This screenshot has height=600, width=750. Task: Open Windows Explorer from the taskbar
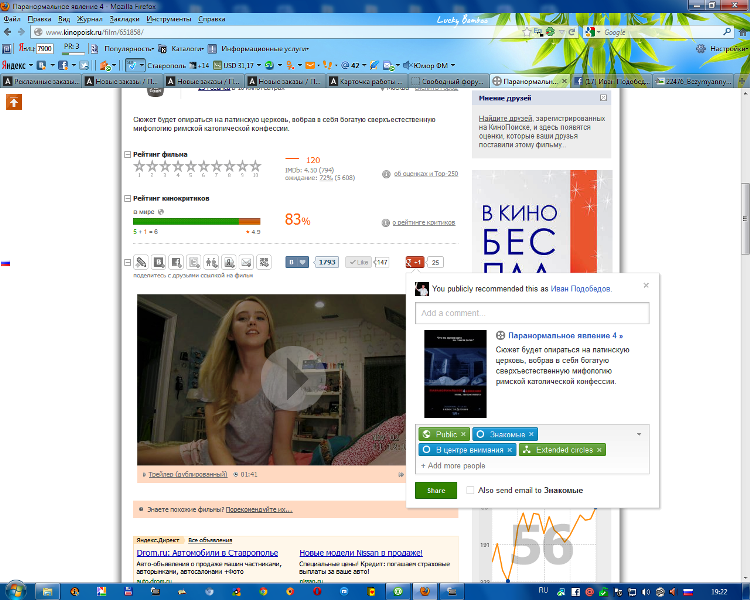click(47, 592)
